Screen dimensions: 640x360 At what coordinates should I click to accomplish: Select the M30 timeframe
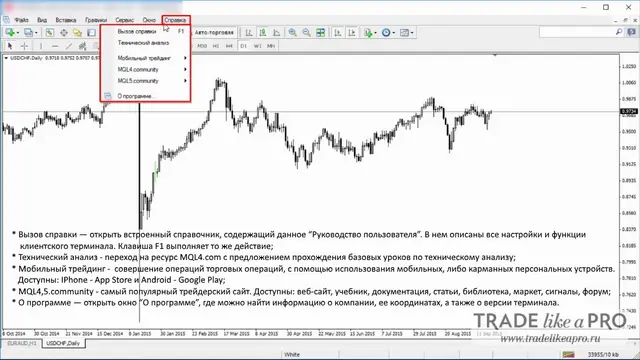coord(202,46)
